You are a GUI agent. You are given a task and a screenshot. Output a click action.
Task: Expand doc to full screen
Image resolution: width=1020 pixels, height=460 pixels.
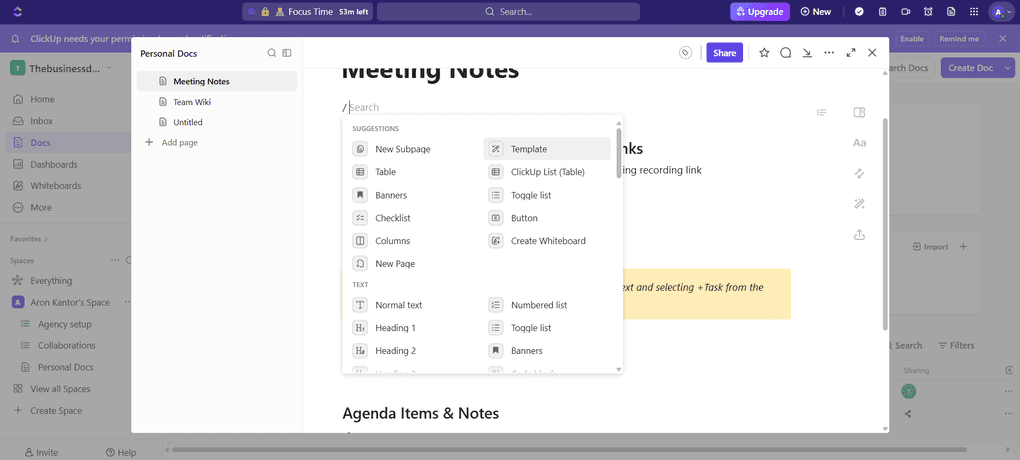click(x=851, y=53)
